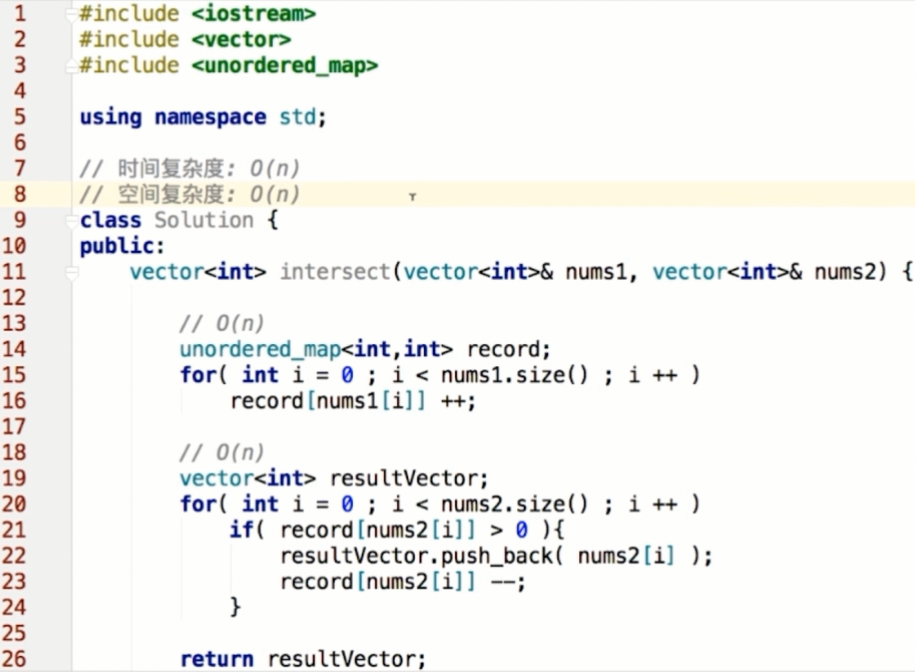915x672 pixels.
Task: Click the "// O(n)" comment on line 18
Action: (222, 453)
